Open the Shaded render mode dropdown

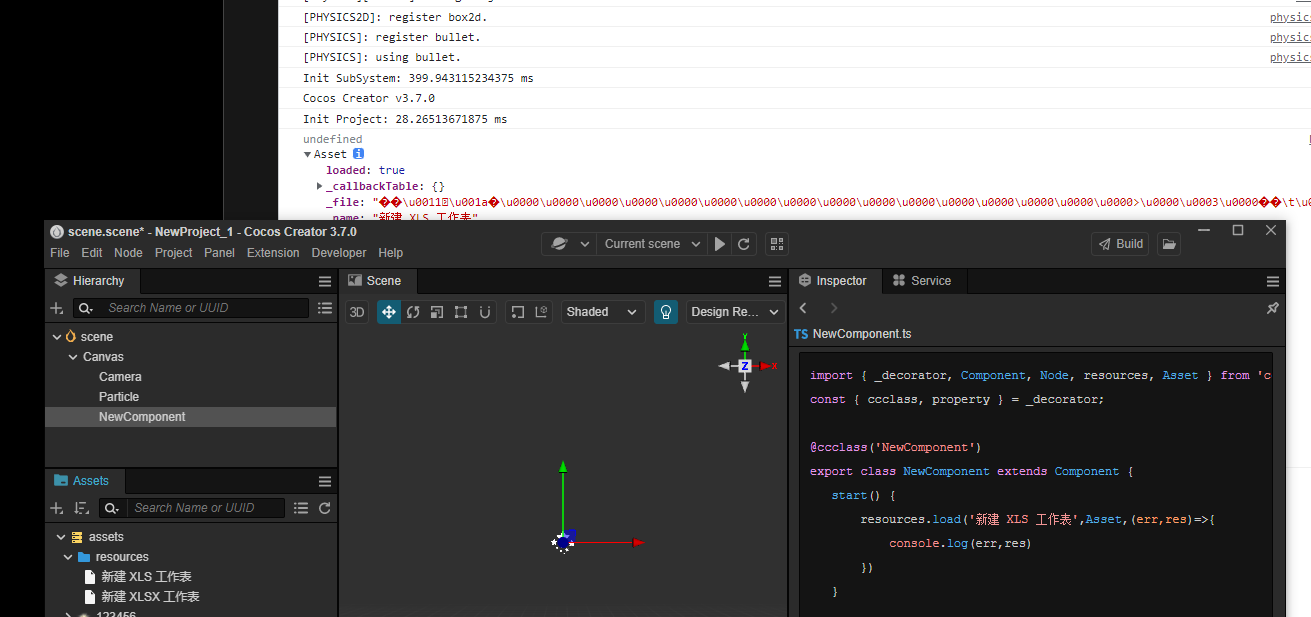pyautogui.click(x=603, y=312)
